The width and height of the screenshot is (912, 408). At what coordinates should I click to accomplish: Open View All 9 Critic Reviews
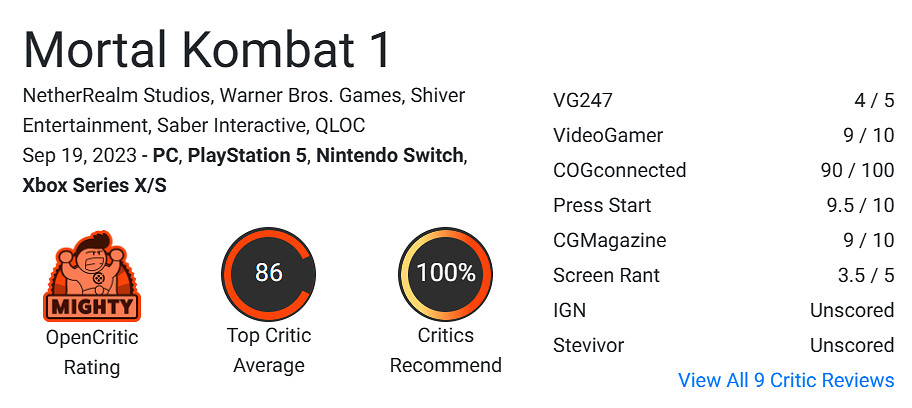786,380
